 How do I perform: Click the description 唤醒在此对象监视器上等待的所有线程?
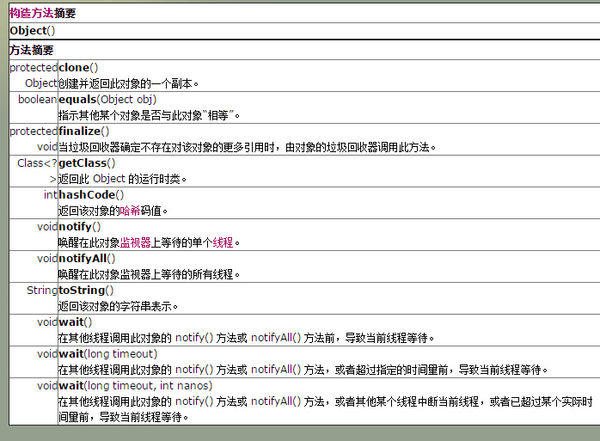[149, 274]
